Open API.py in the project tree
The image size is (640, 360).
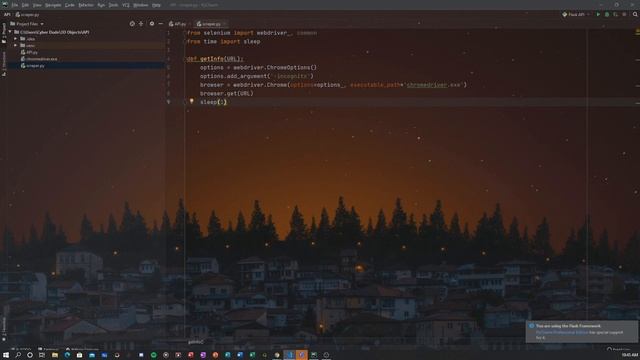(29, 52)
